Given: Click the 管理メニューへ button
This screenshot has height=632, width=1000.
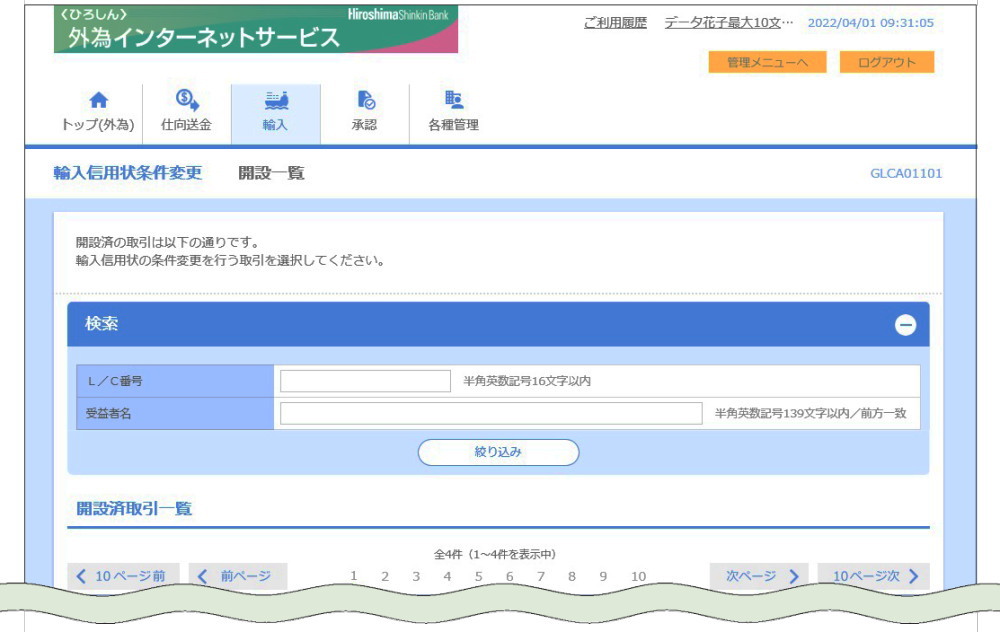Looking at the screenshot, I should 767,62.
